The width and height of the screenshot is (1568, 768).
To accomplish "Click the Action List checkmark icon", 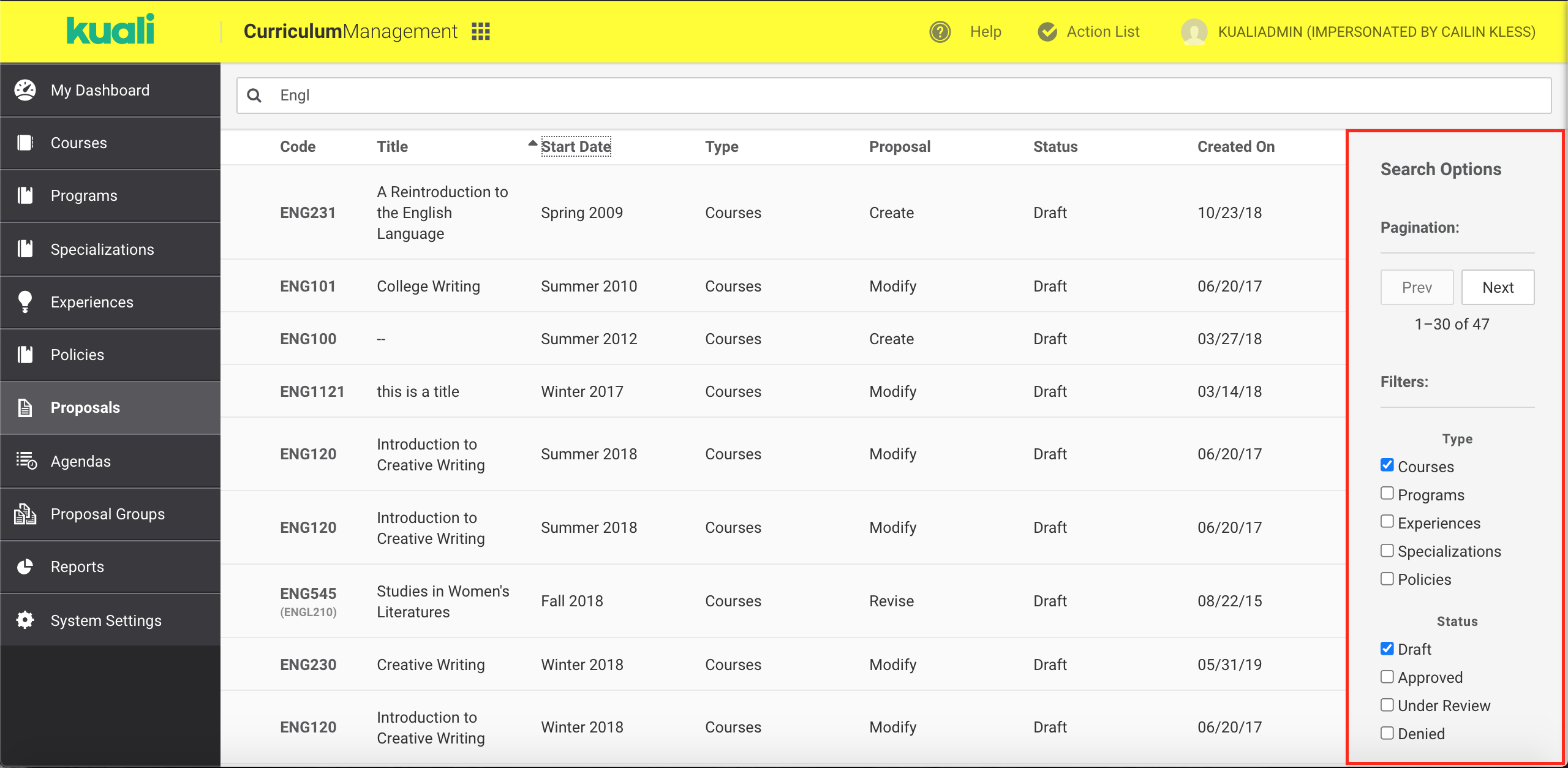I will click(1047, 31).
